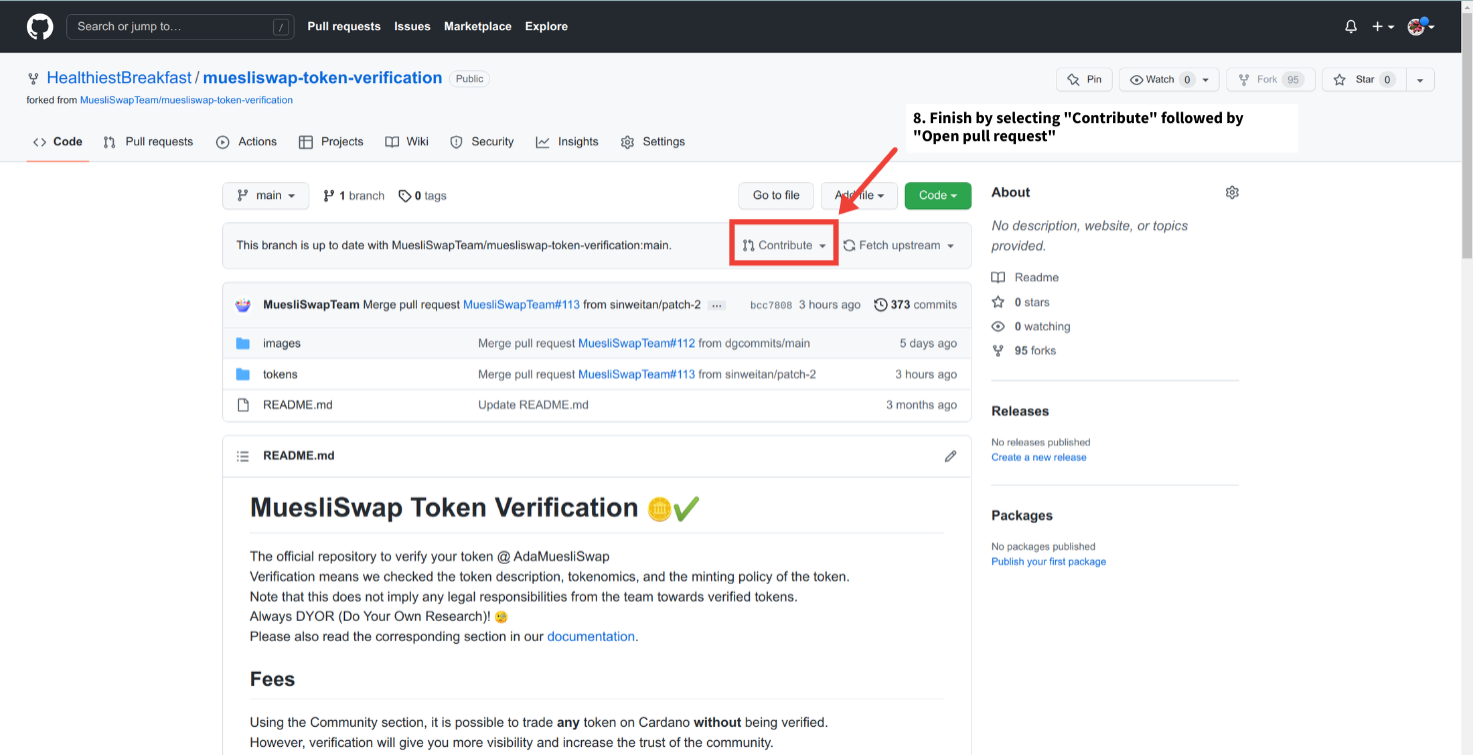Switch to the Code tab

57,142
